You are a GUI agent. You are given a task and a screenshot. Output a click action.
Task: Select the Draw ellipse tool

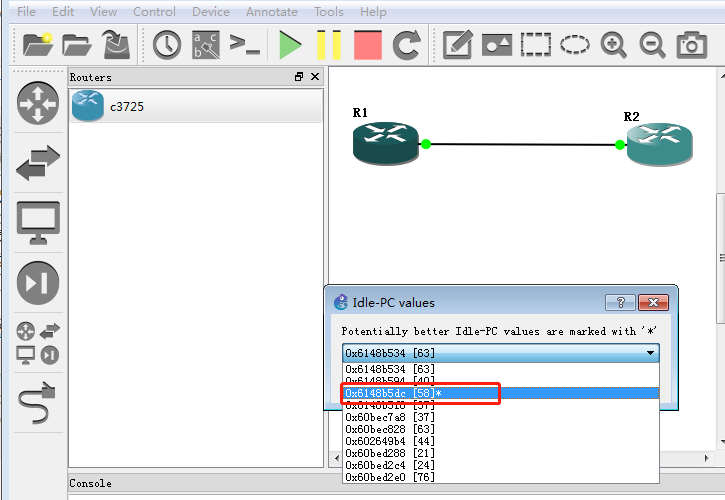575,45
